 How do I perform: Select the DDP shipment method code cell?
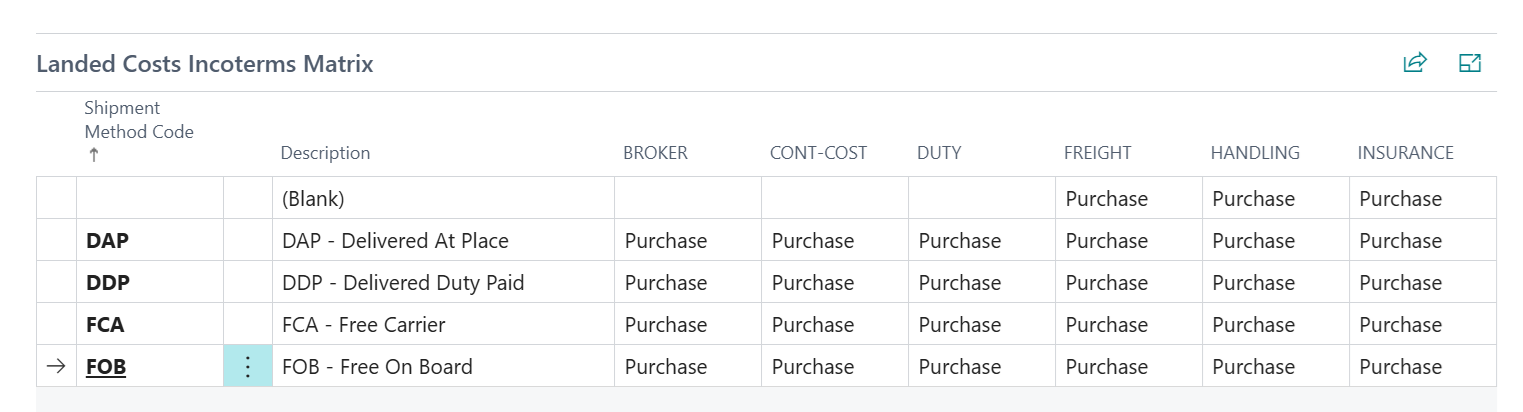108,283
